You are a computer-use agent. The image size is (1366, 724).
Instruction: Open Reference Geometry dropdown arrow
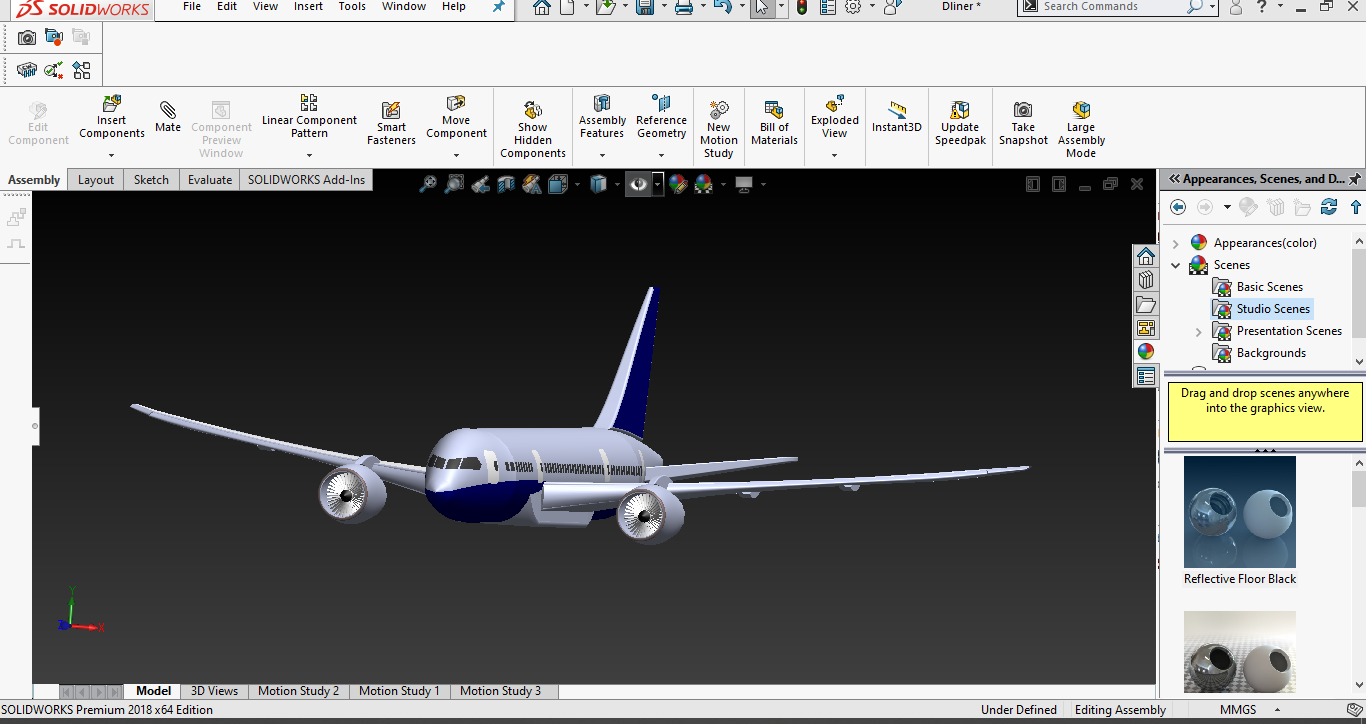tap(661, 155)
